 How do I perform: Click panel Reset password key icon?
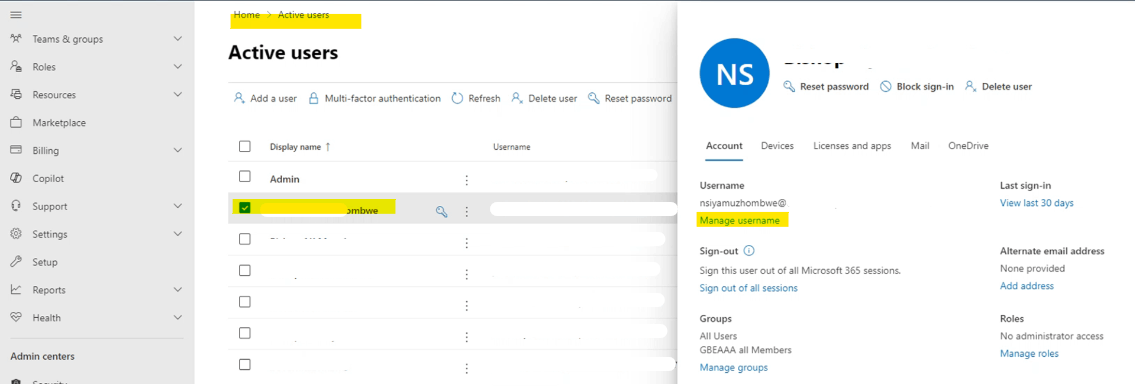[790, 86]
